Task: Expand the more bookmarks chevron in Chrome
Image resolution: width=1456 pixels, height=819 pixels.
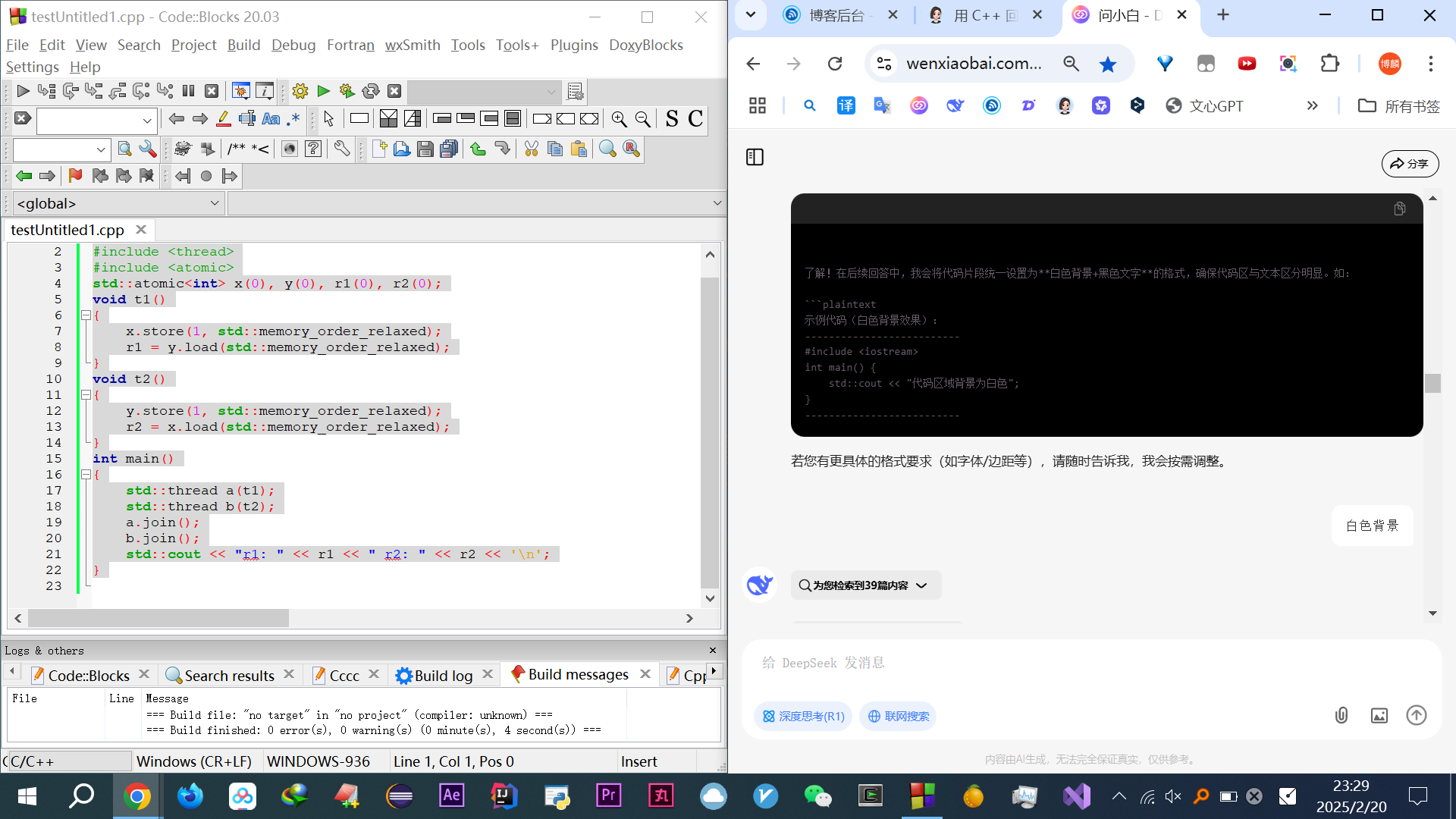Action: point(1313,106)
